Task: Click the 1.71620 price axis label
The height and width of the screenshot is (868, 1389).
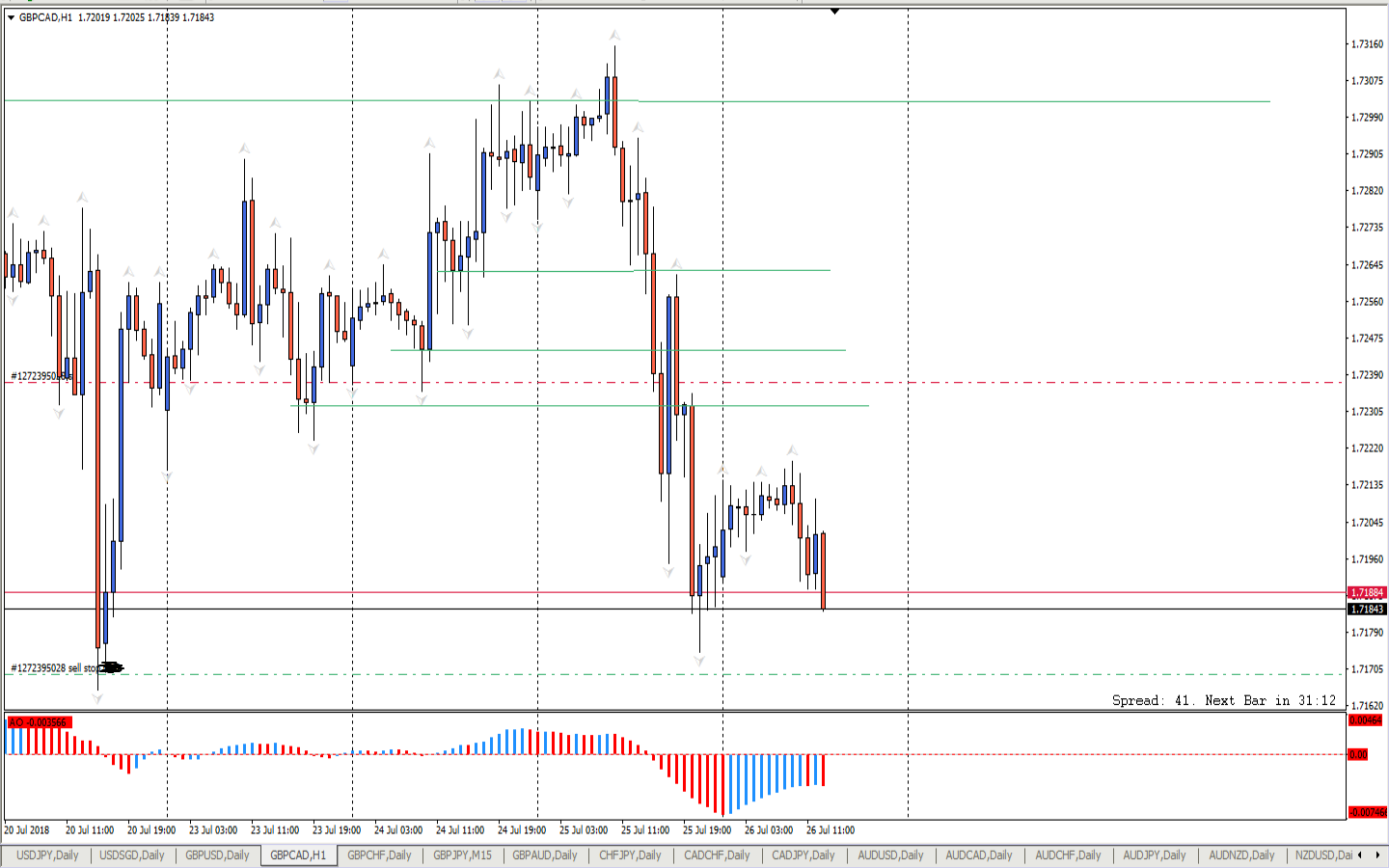Action: coord(1368,706)
